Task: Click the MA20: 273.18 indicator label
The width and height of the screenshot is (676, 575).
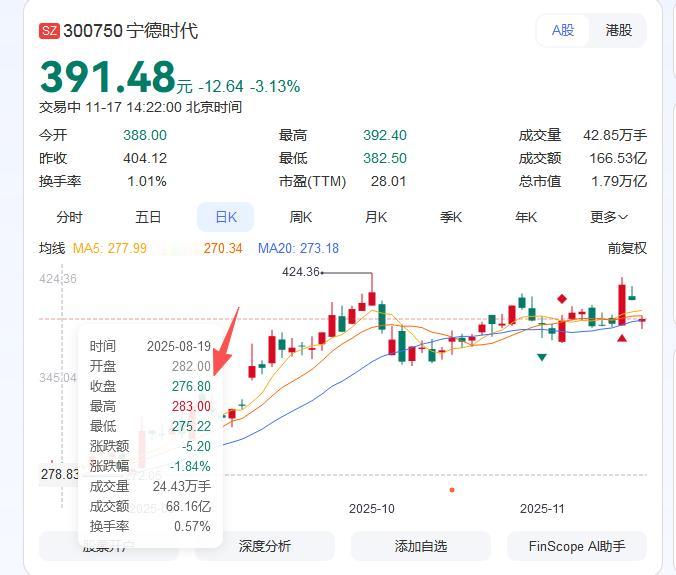Action: [x=298, y=248]
